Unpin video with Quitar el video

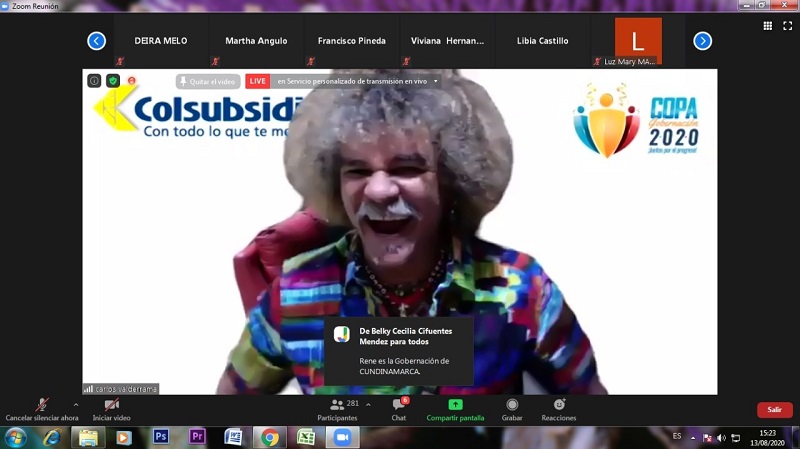208,81
